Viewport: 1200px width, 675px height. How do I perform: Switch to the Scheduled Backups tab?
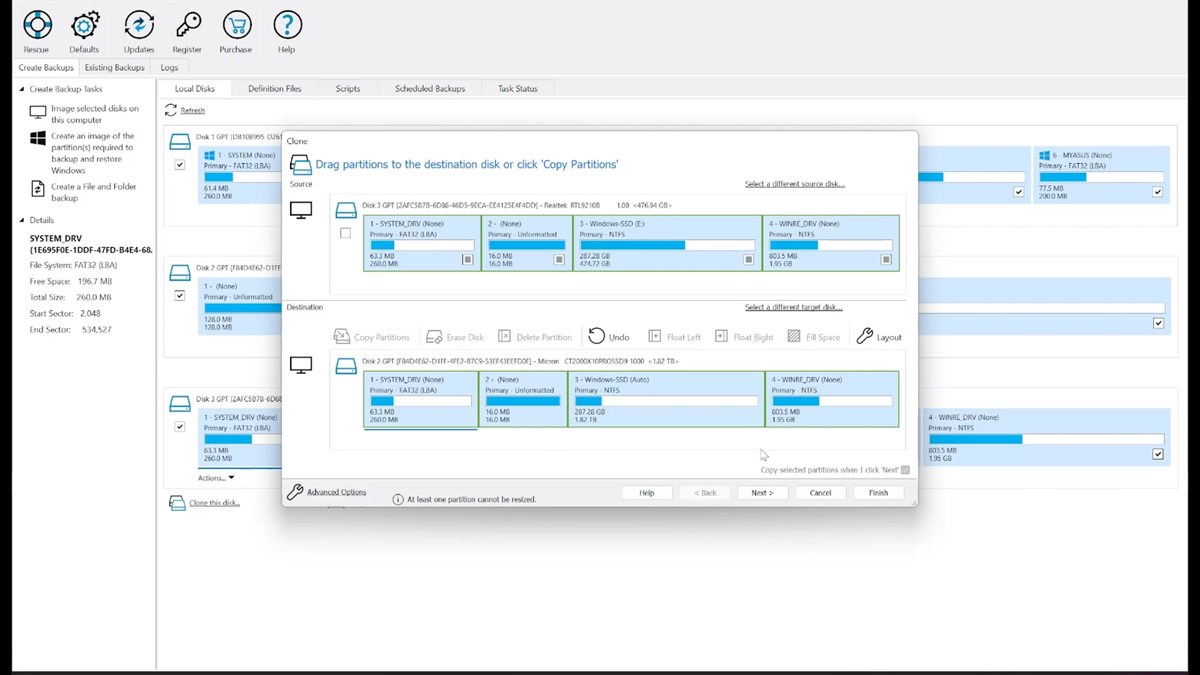point(430,88)
